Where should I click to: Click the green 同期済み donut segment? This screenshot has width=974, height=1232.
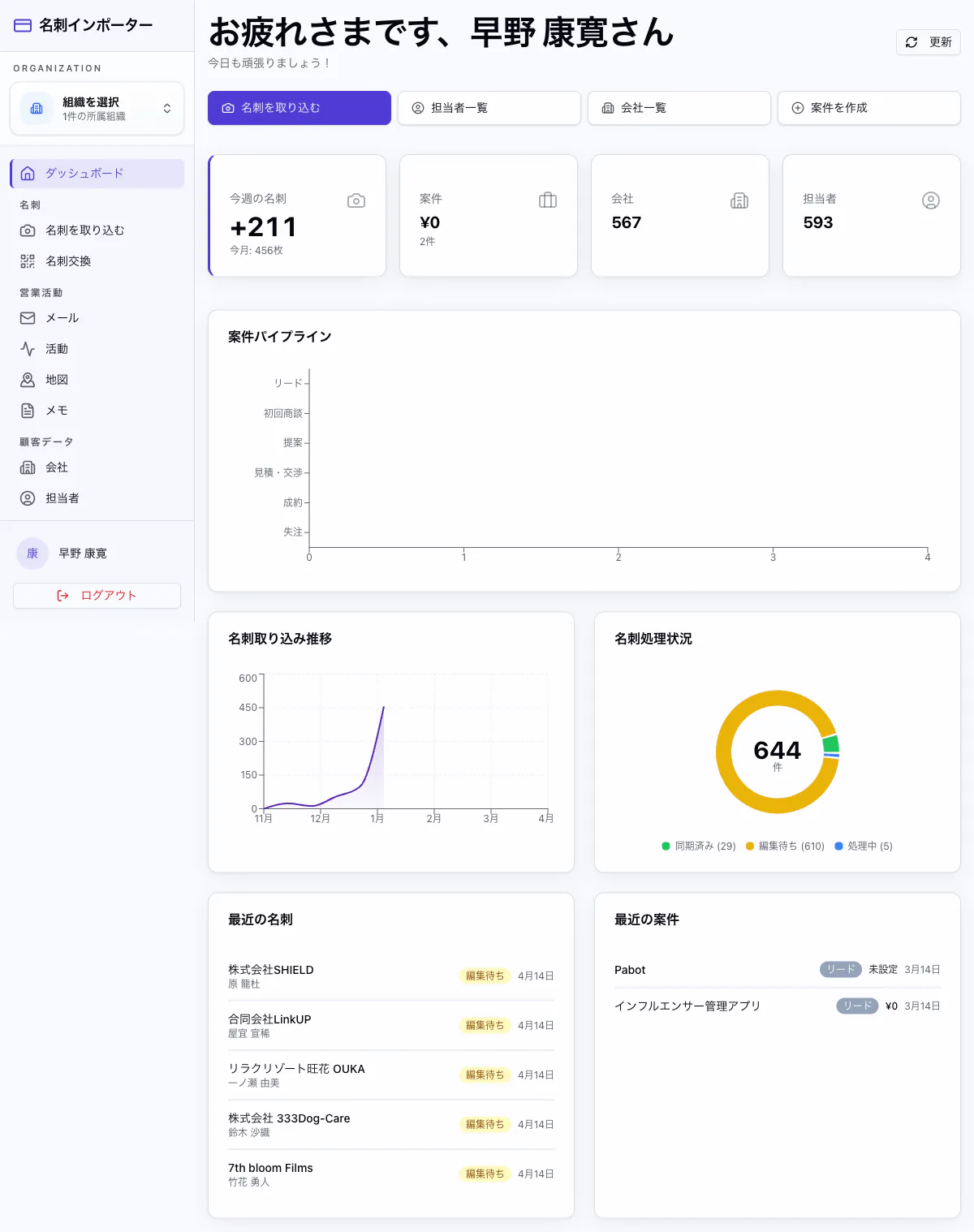[830, 744]
